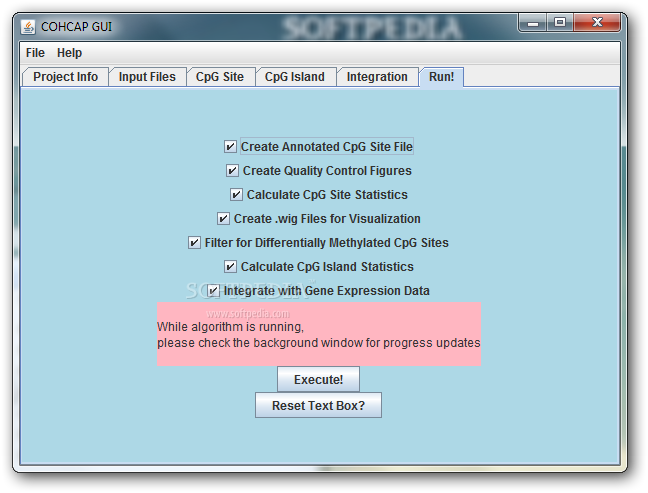Viewport: 648px width, 493px height.
Task: Go to the Integration tab
Action: (x=377, y=77)
